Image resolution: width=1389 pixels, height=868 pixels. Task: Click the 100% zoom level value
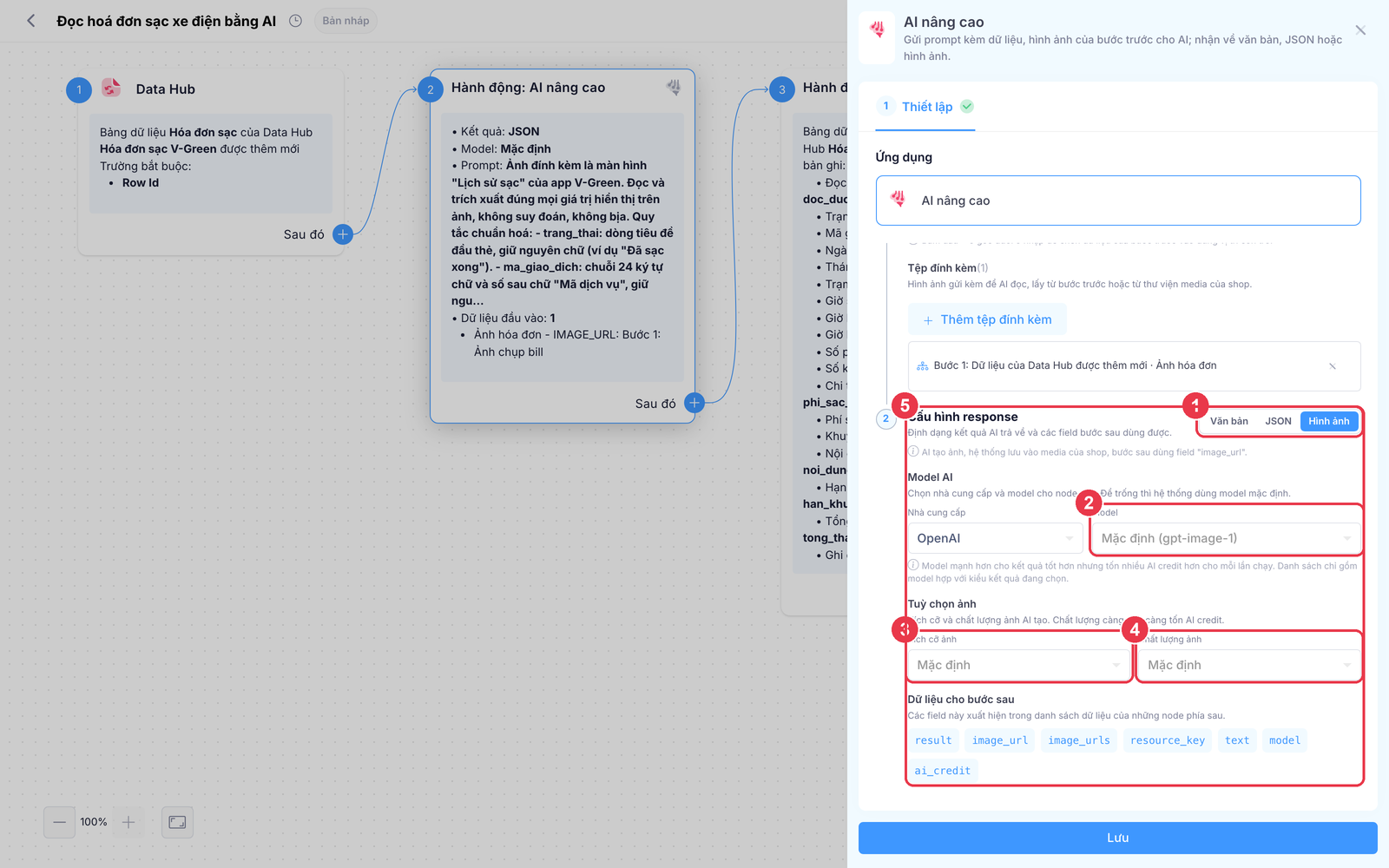click(x=94, y=822)
